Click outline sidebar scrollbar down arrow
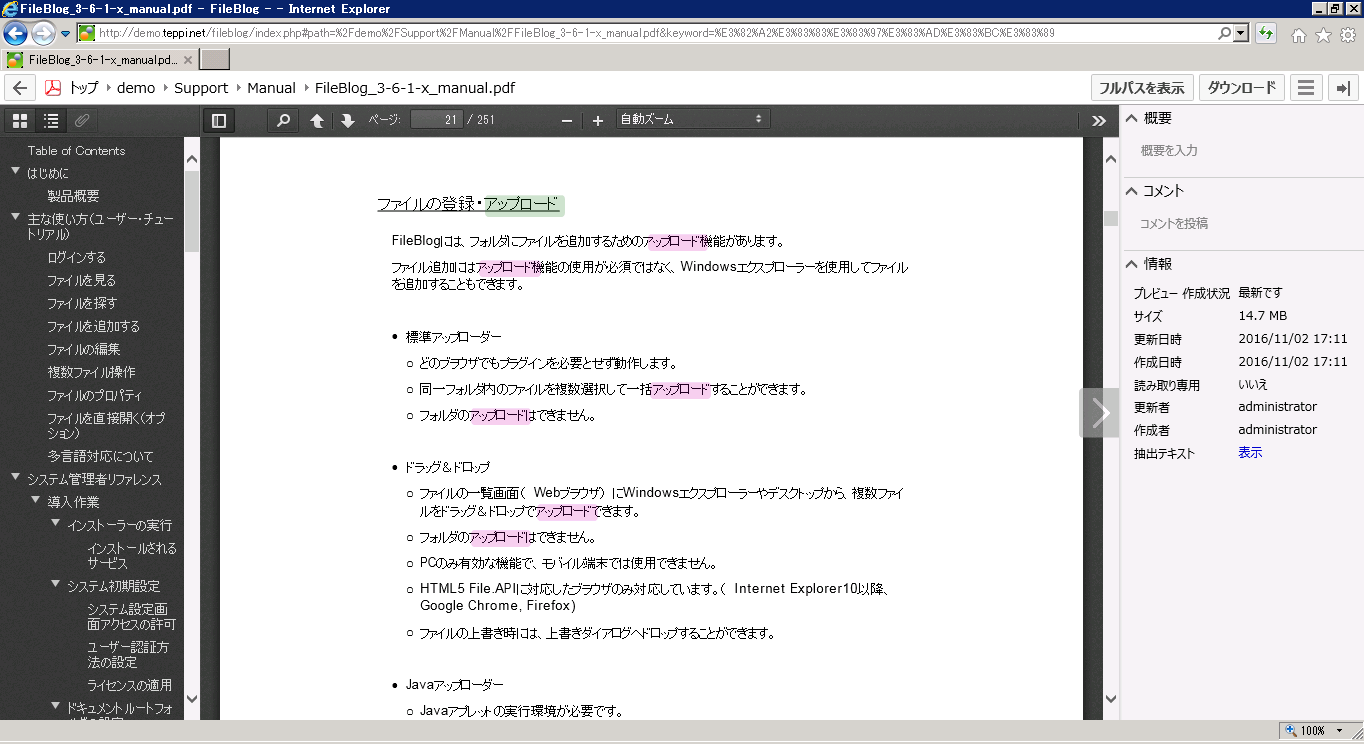Image resolution: width=1364 pixels, height=744 pixels. [x=192, y=699]
